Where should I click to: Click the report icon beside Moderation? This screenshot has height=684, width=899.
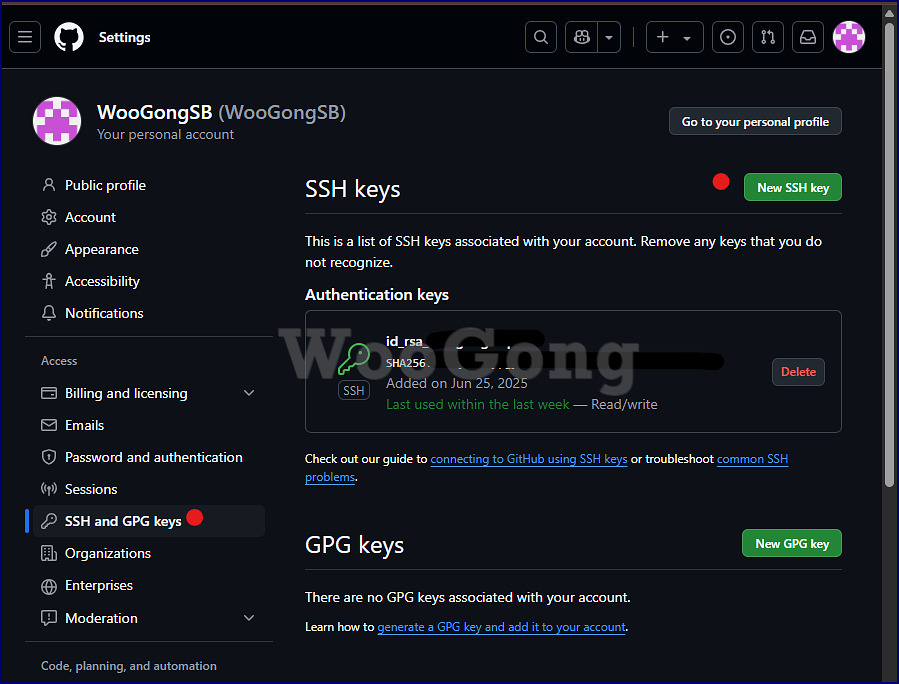pos(49,618)
